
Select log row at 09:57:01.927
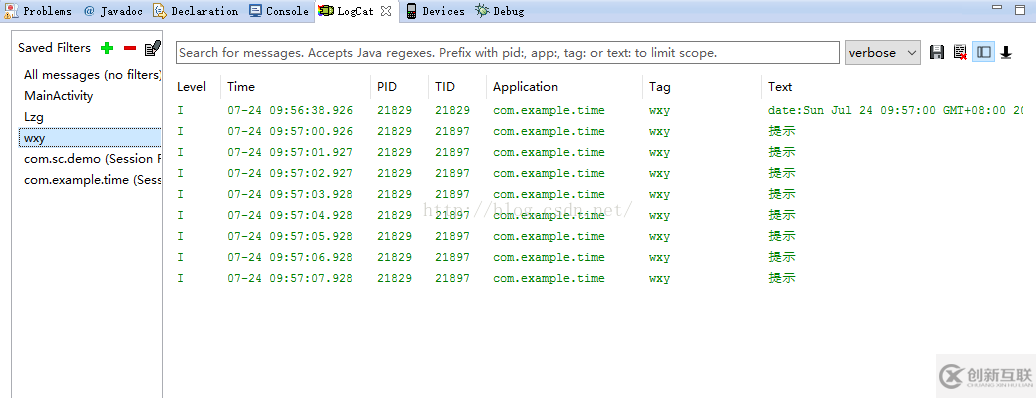coord(600,152)
